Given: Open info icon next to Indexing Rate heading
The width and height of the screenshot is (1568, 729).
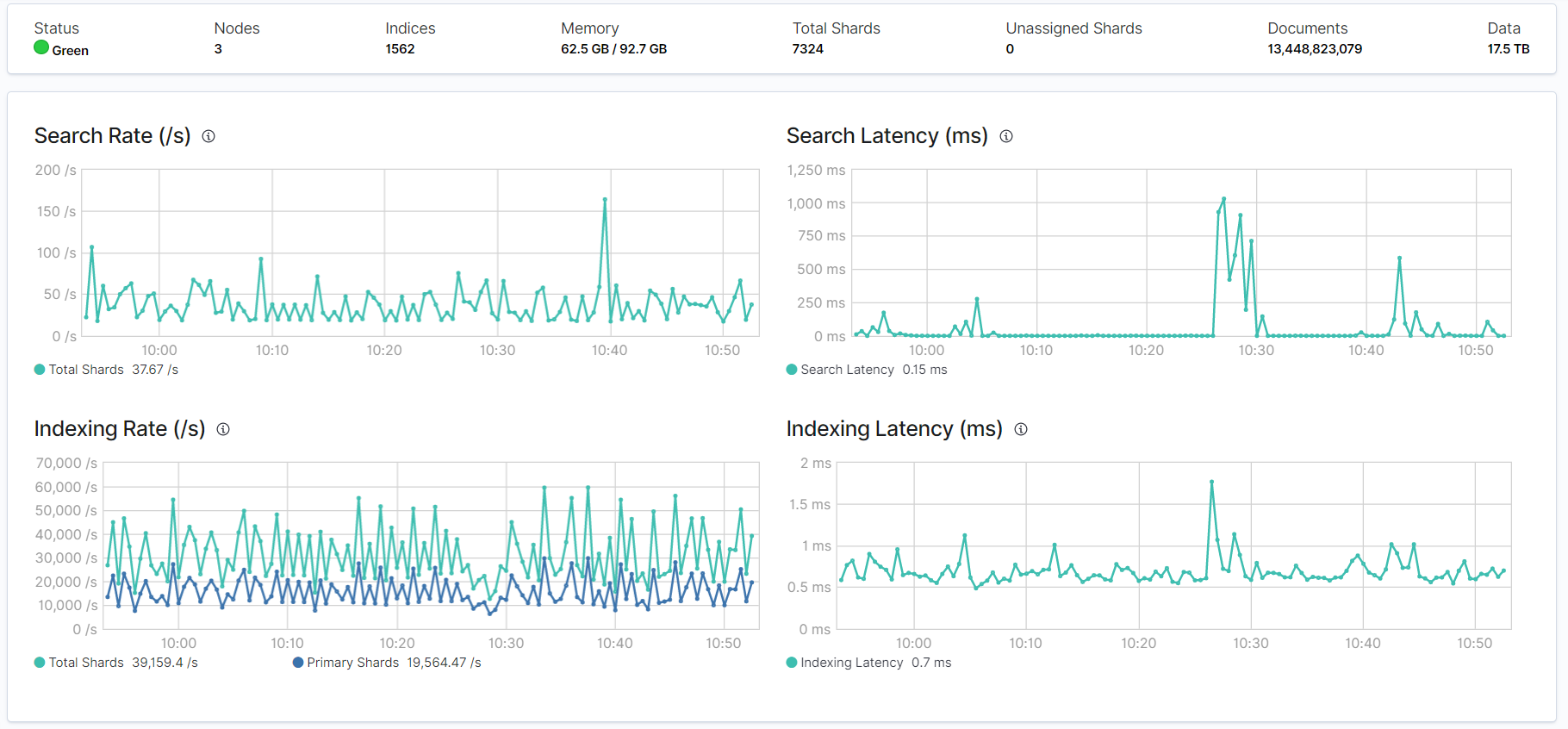Looking at the screenshot, I should [x=223, y=429].
